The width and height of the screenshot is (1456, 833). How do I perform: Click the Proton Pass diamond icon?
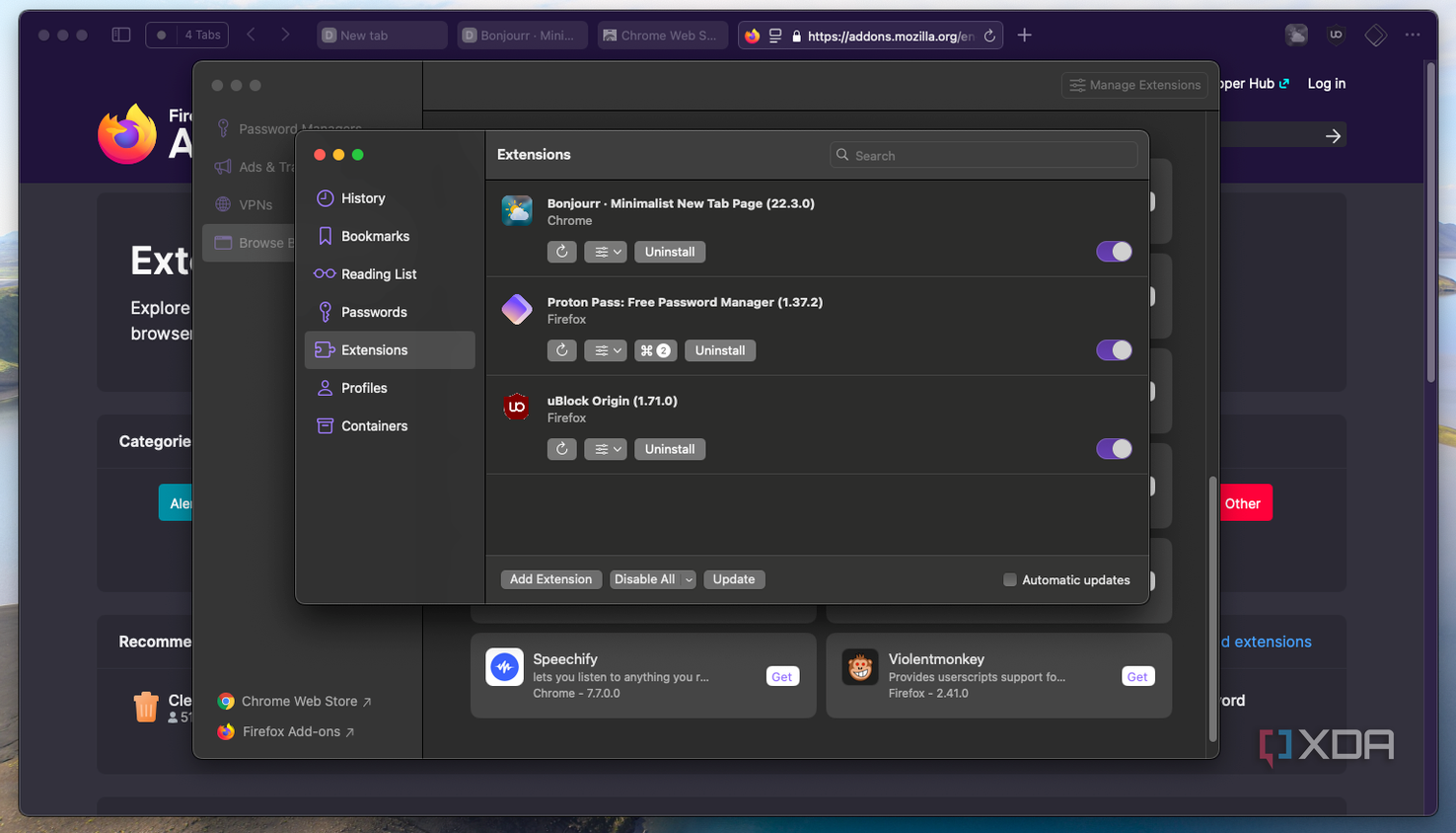516,309
